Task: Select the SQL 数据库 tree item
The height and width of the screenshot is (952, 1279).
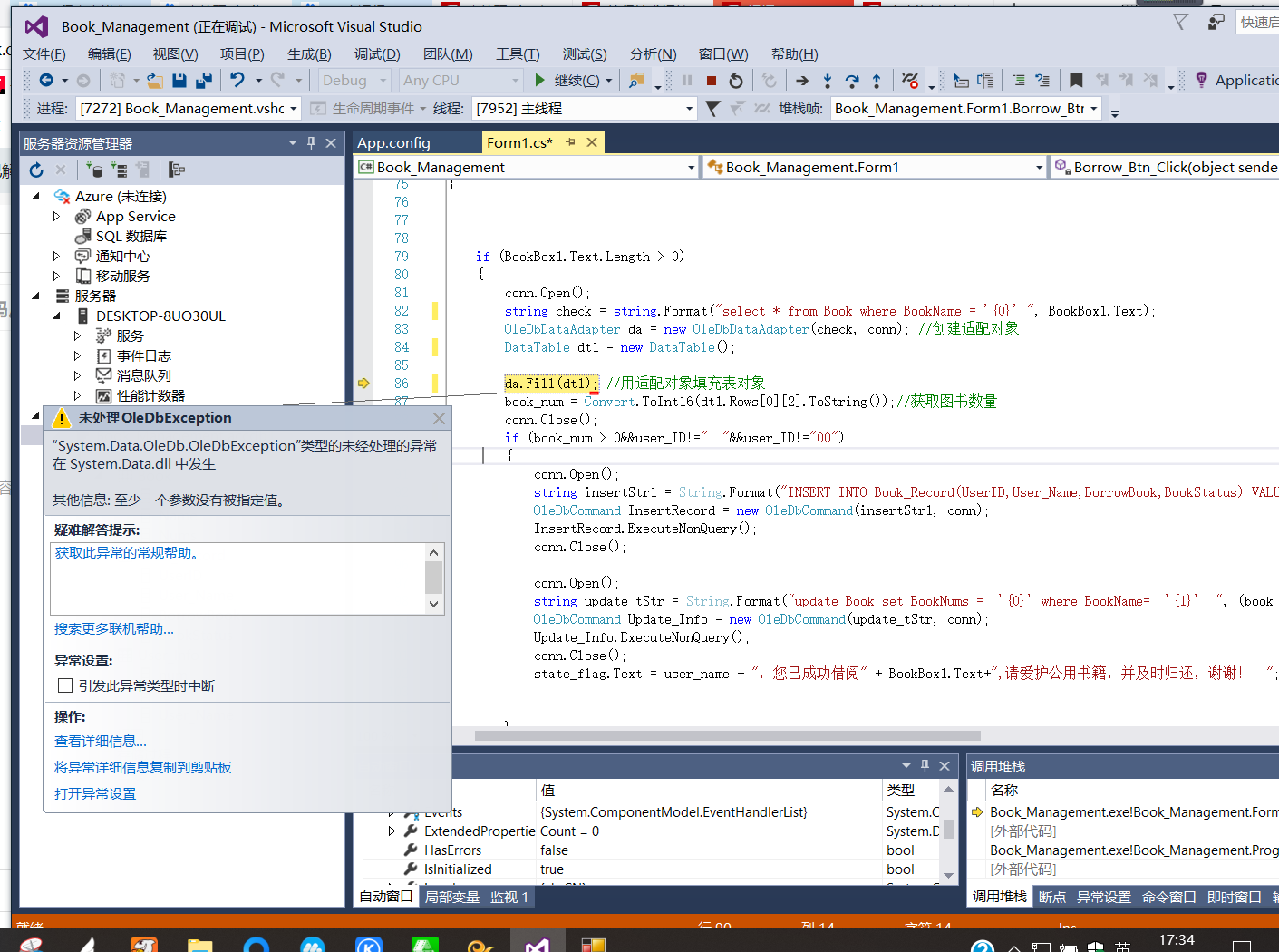Action: [131, 236]
